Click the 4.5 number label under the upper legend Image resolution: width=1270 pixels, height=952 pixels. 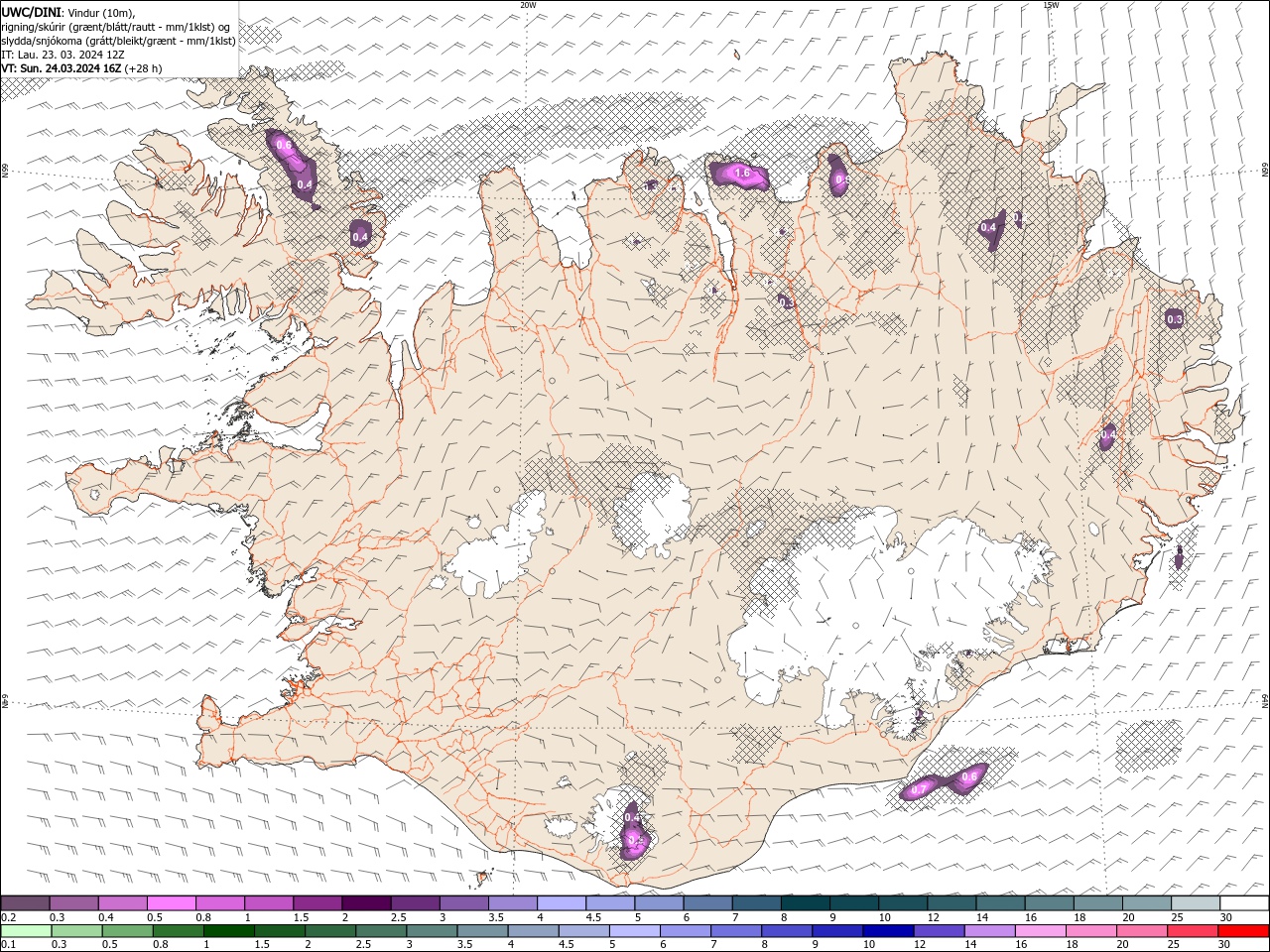coord(593,917)
